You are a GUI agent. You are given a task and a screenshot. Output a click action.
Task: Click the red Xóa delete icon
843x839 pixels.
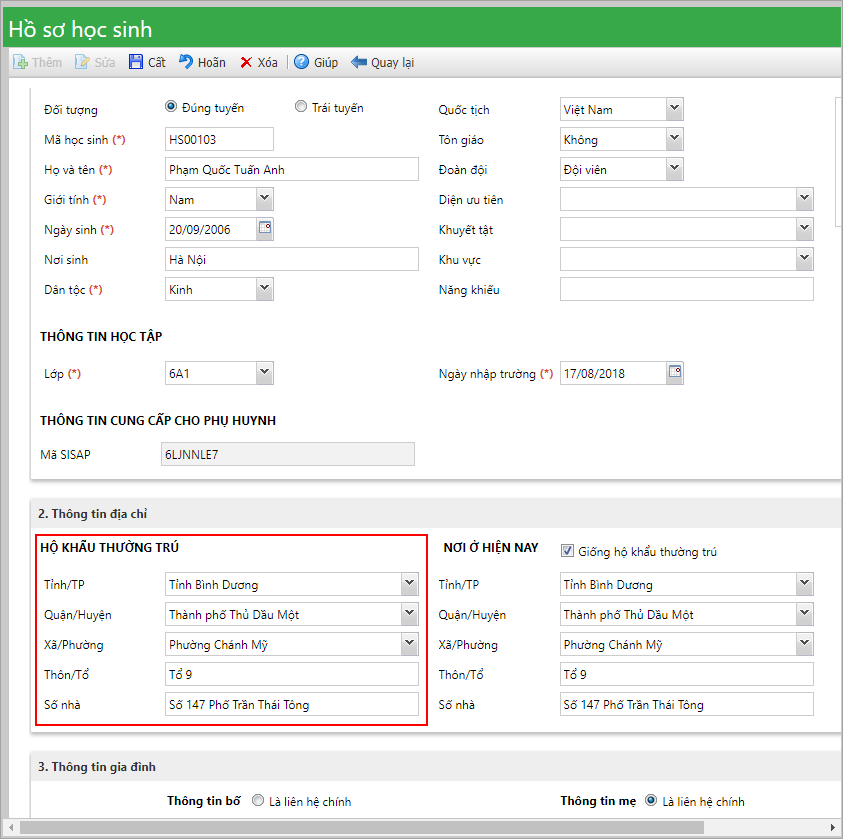246,62
